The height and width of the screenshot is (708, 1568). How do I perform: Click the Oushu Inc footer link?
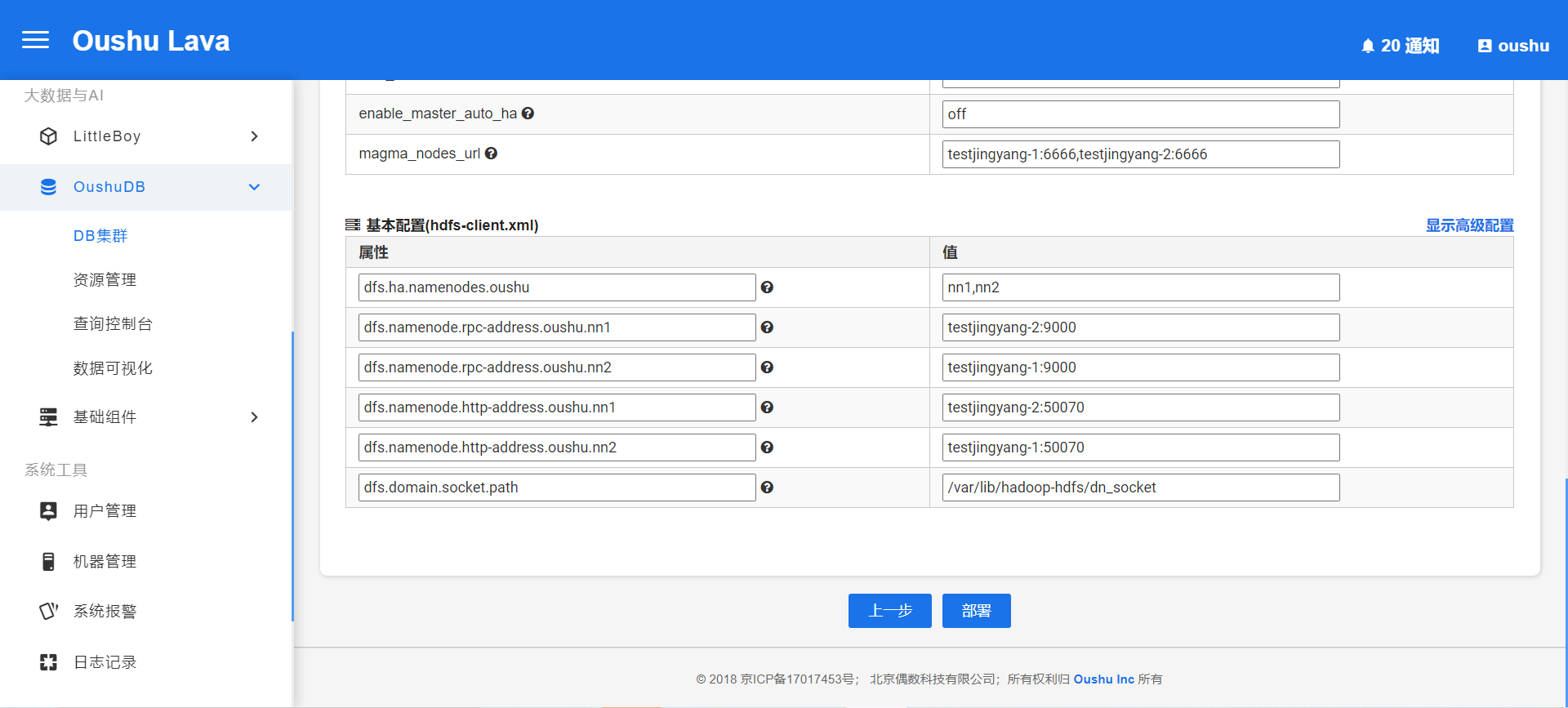(x=1103, y=679)
